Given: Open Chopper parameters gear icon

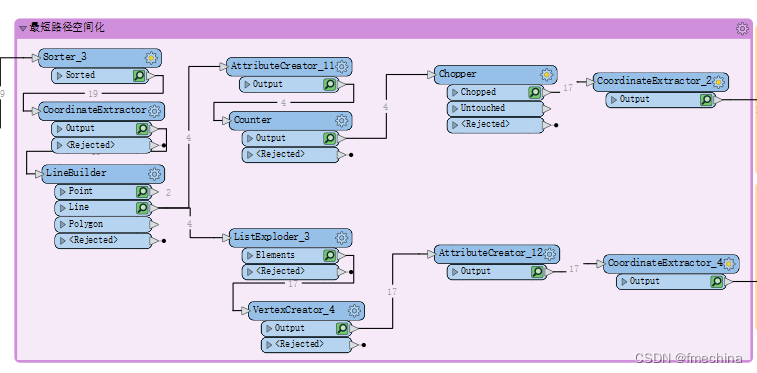Looking at the screenshot, I should (x=547, y=75).
